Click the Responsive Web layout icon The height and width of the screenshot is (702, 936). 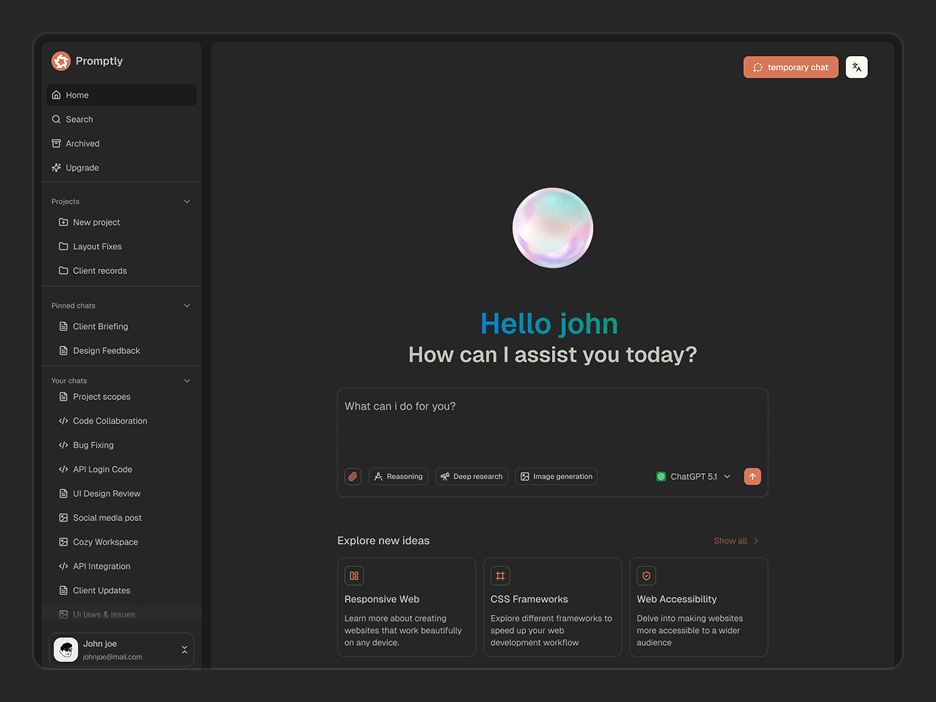354,576
